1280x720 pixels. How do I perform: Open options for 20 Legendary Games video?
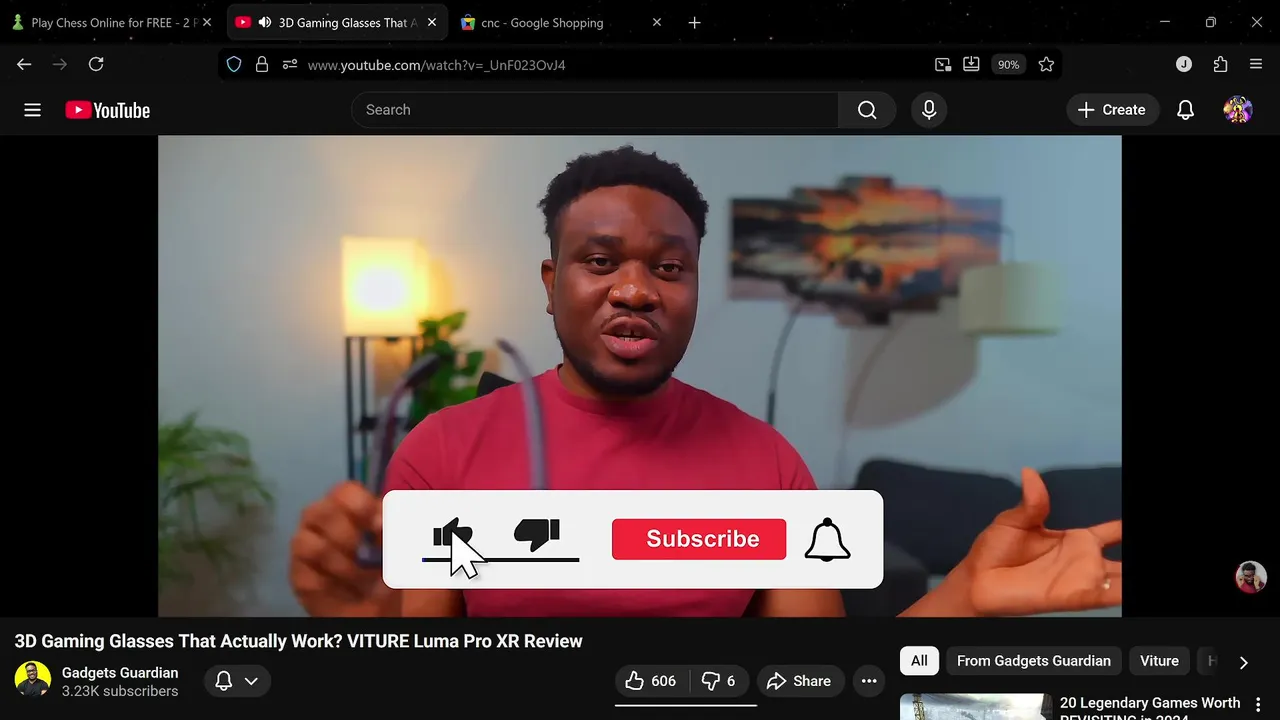[x=1258, y=705]
